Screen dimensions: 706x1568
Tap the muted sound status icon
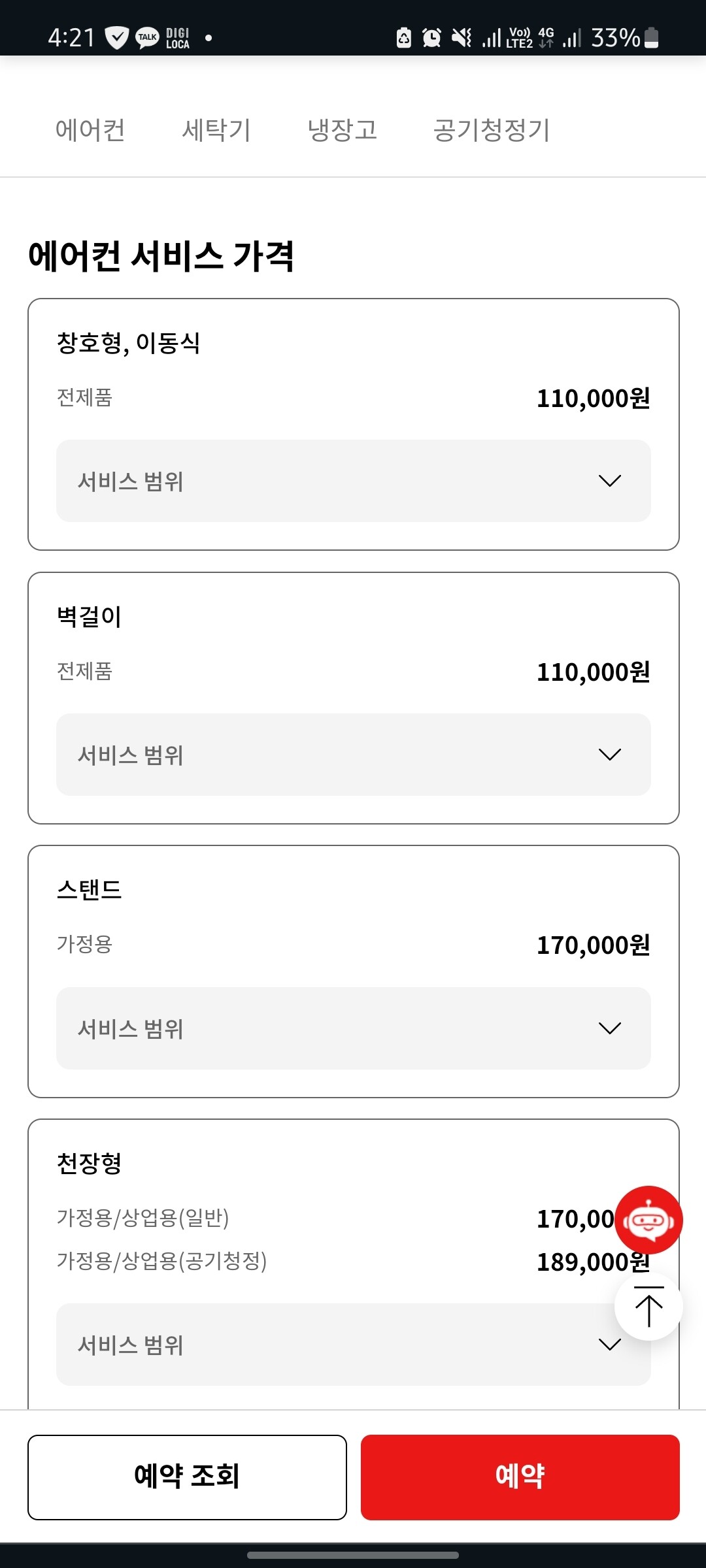coord(462,38)
